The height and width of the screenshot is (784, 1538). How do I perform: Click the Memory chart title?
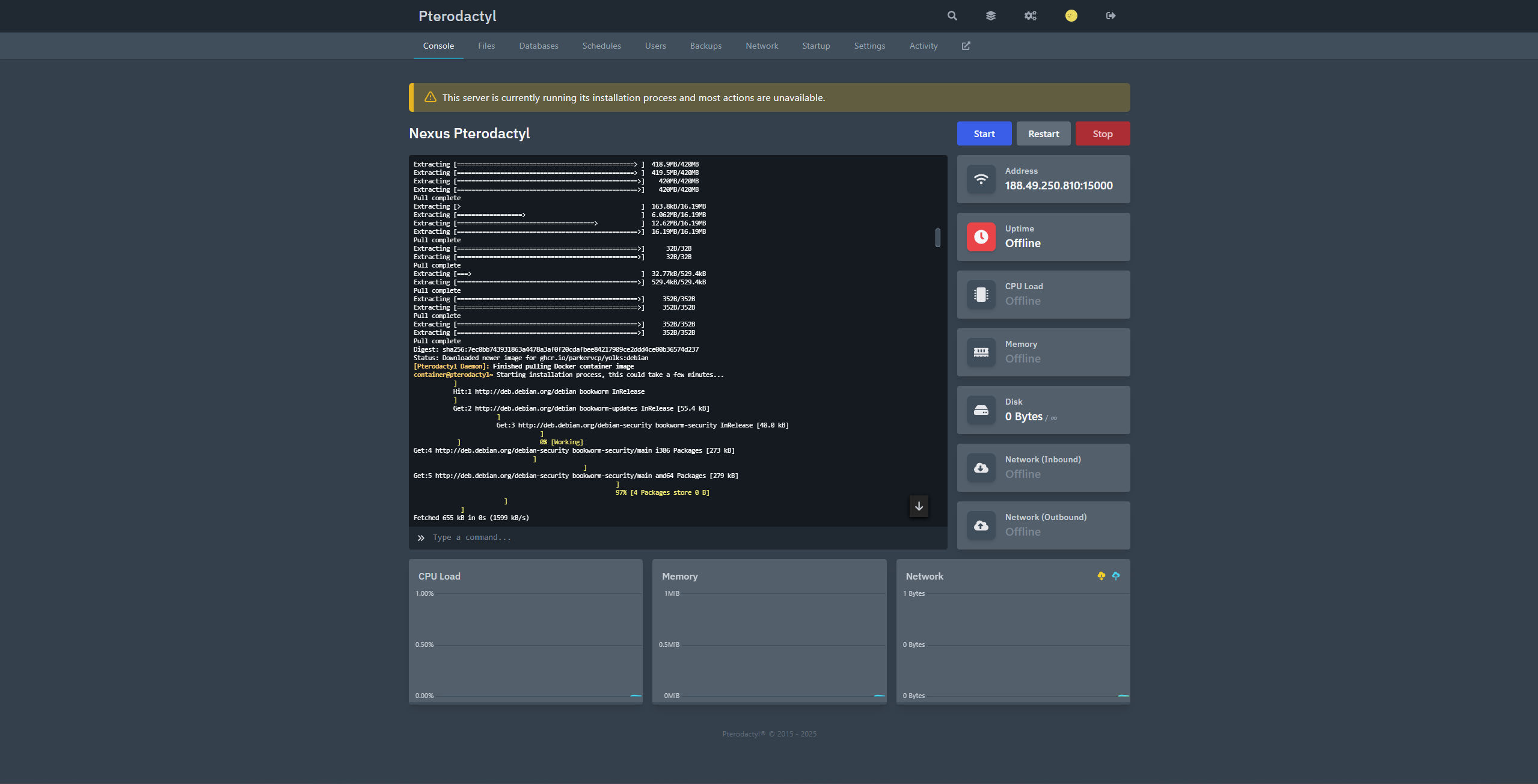click(x=680, y=576)
